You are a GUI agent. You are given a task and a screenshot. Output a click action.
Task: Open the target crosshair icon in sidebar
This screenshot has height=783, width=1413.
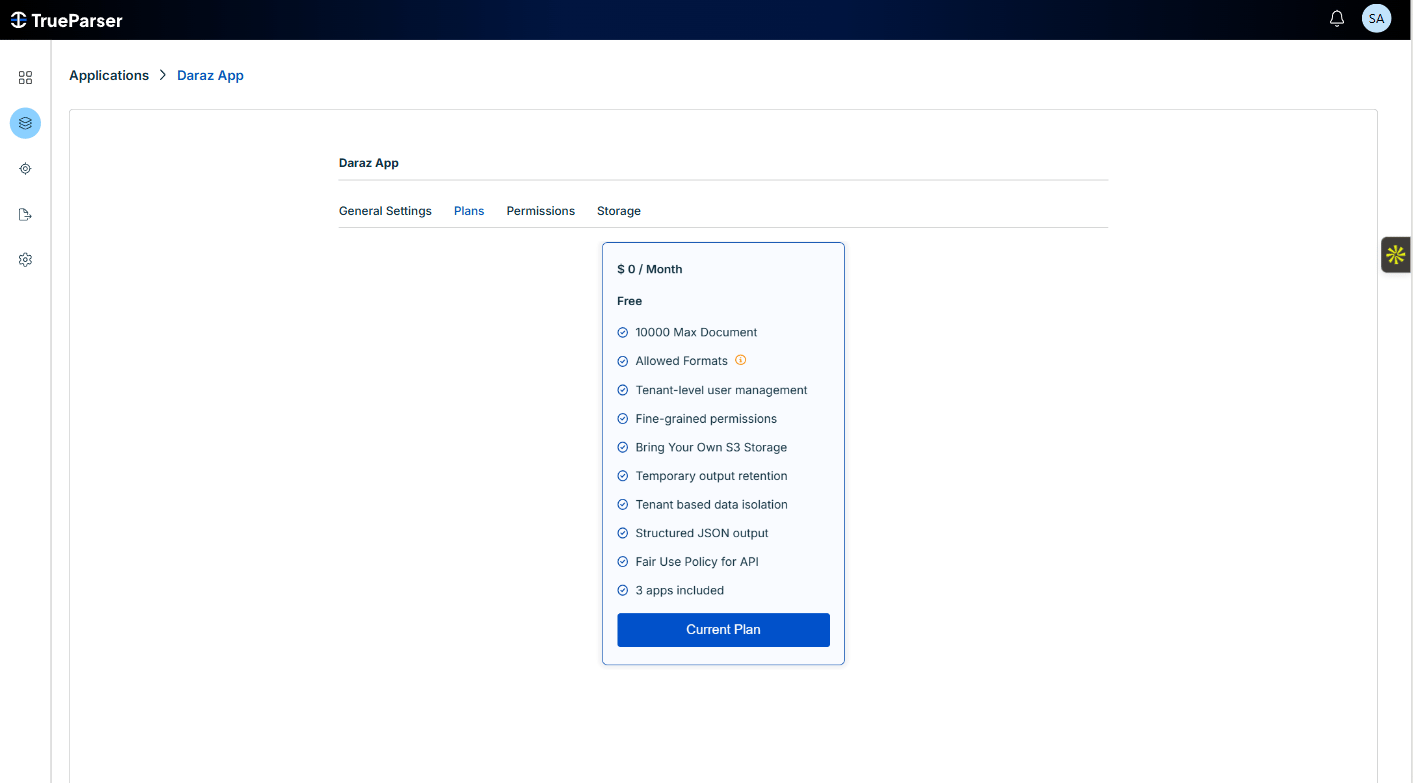(x=25, y=169)
